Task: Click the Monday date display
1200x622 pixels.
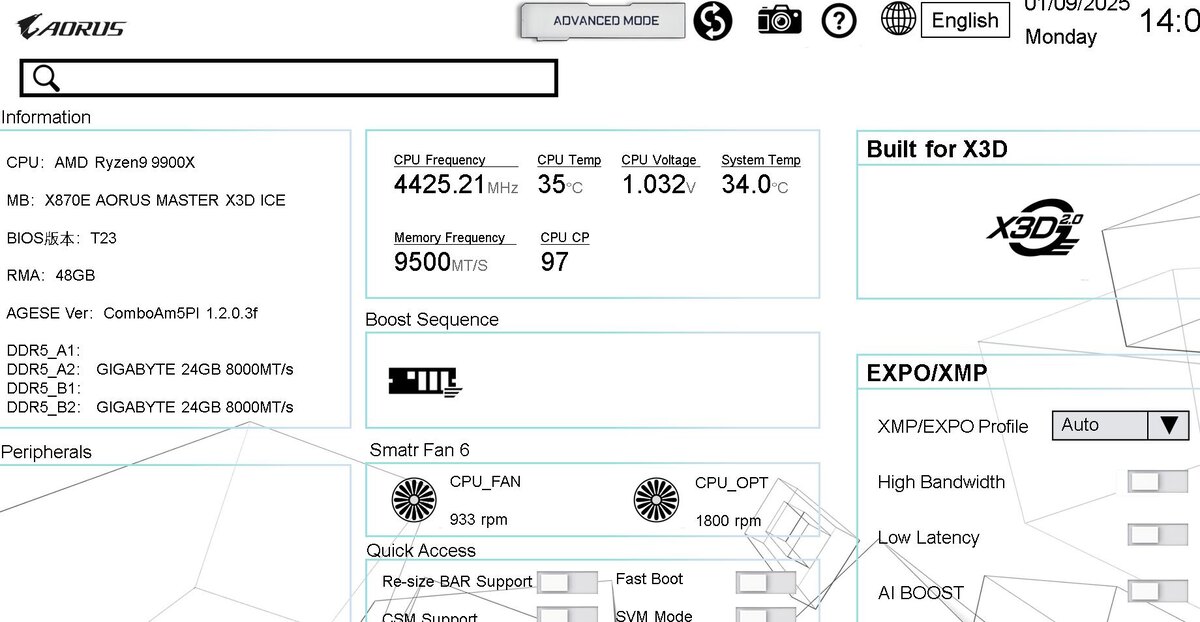Action: (1061, 37)
